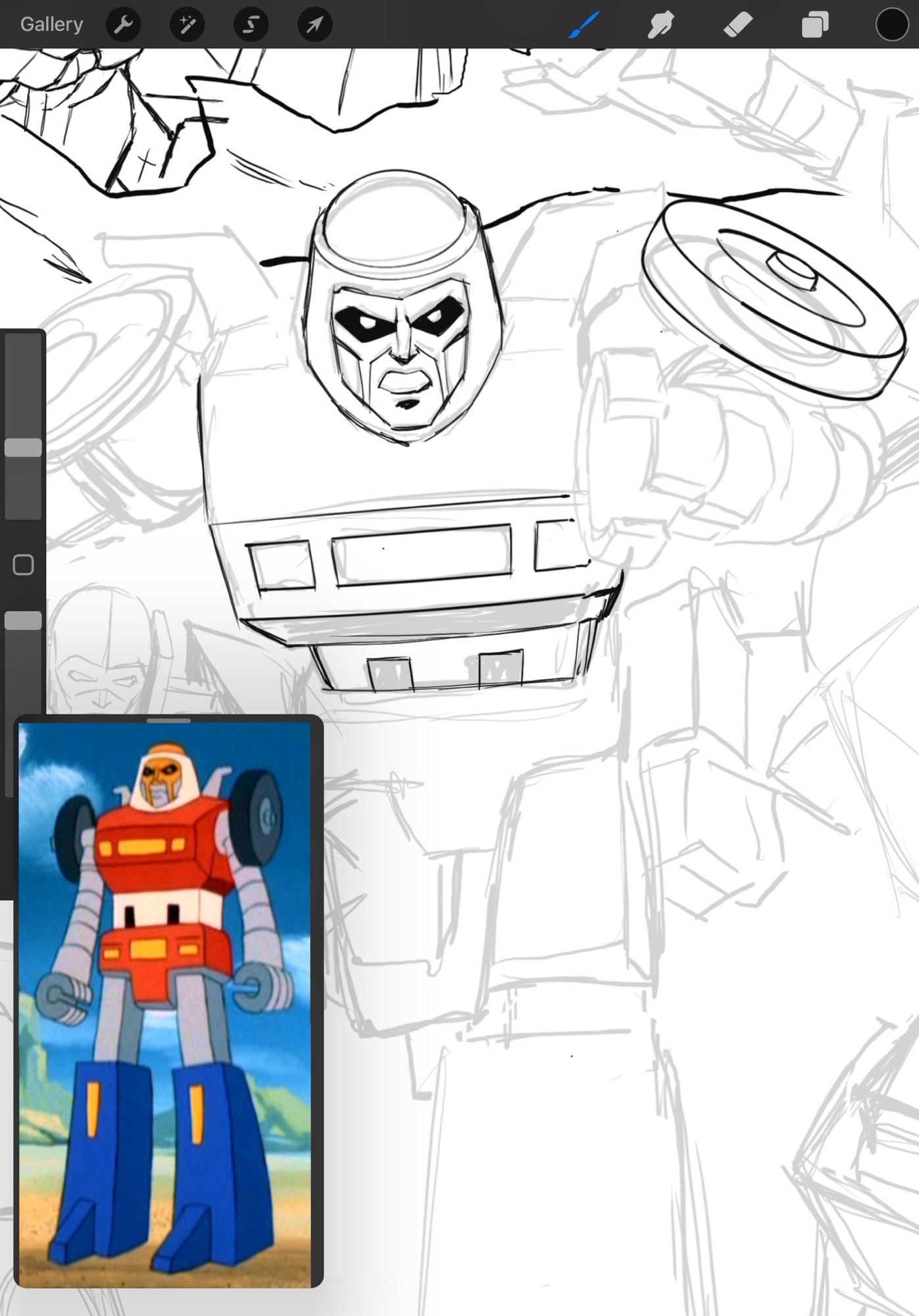Tap the domed helmet top on the sketch
The width and height of the screenshot is (919, 1316).
pos(395,217)
